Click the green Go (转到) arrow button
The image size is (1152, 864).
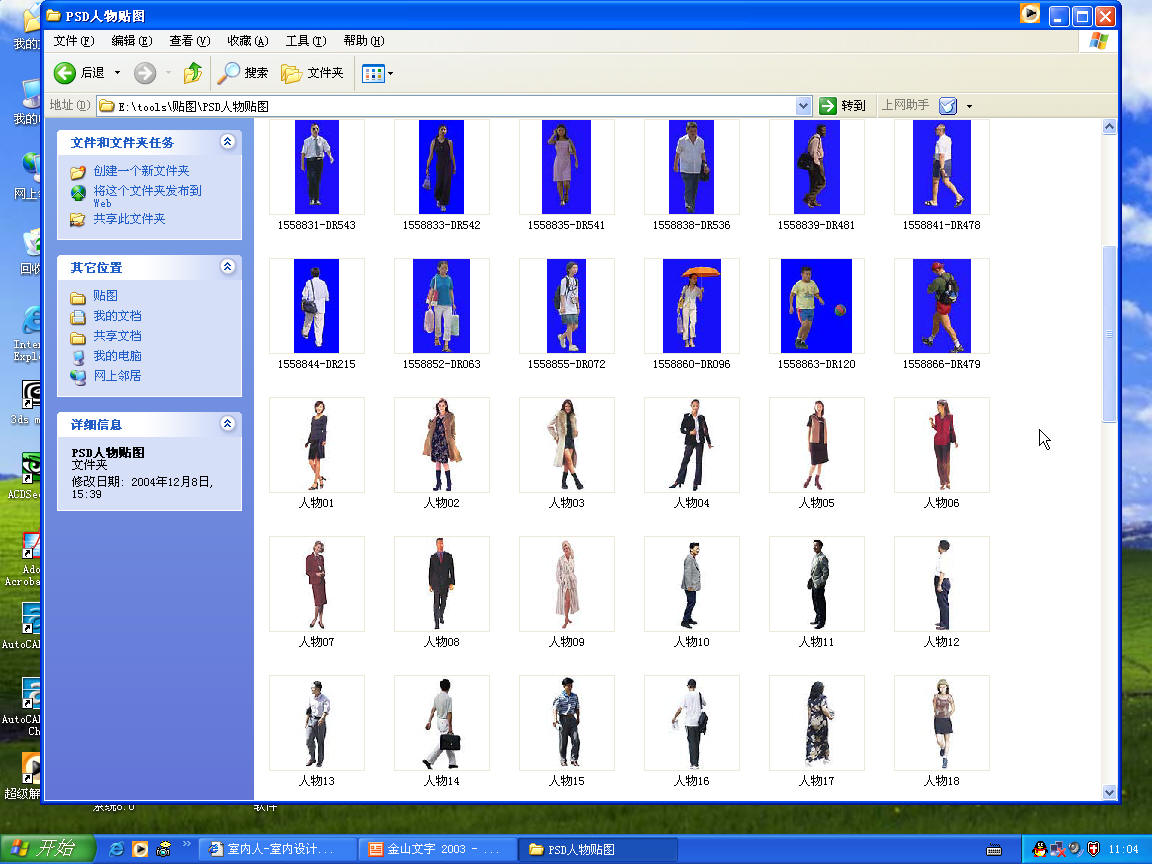(828, 106)
